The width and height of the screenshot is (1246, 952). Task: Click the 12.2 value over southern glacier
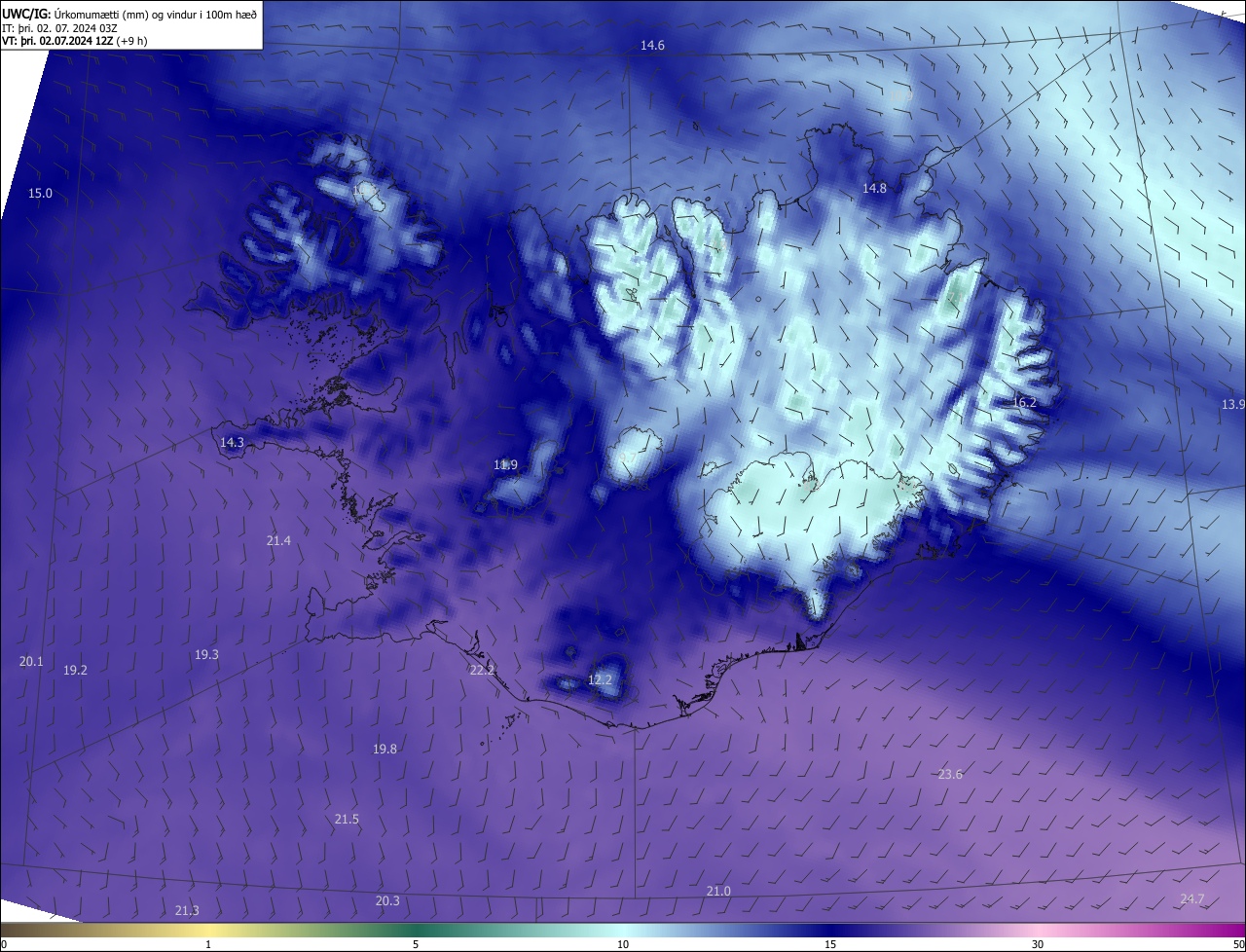(x=600, y=679)
